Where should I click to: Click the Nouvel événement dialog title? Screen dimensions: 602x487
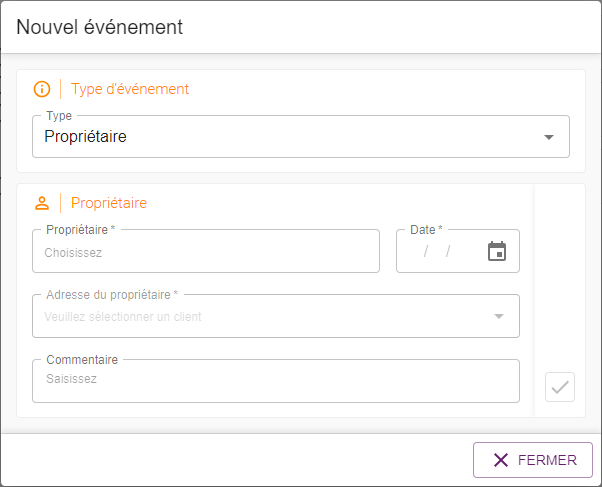coord(99,27)
